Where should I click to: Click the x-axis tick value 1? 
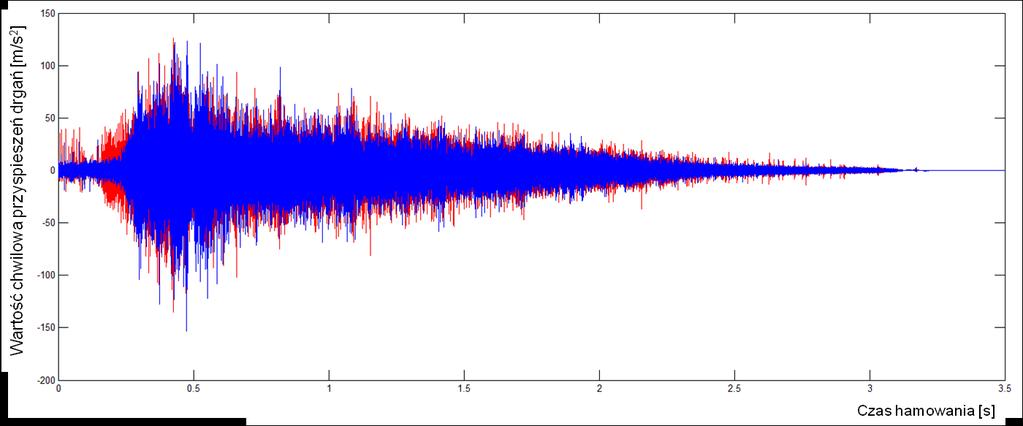[x=329, y=389]
